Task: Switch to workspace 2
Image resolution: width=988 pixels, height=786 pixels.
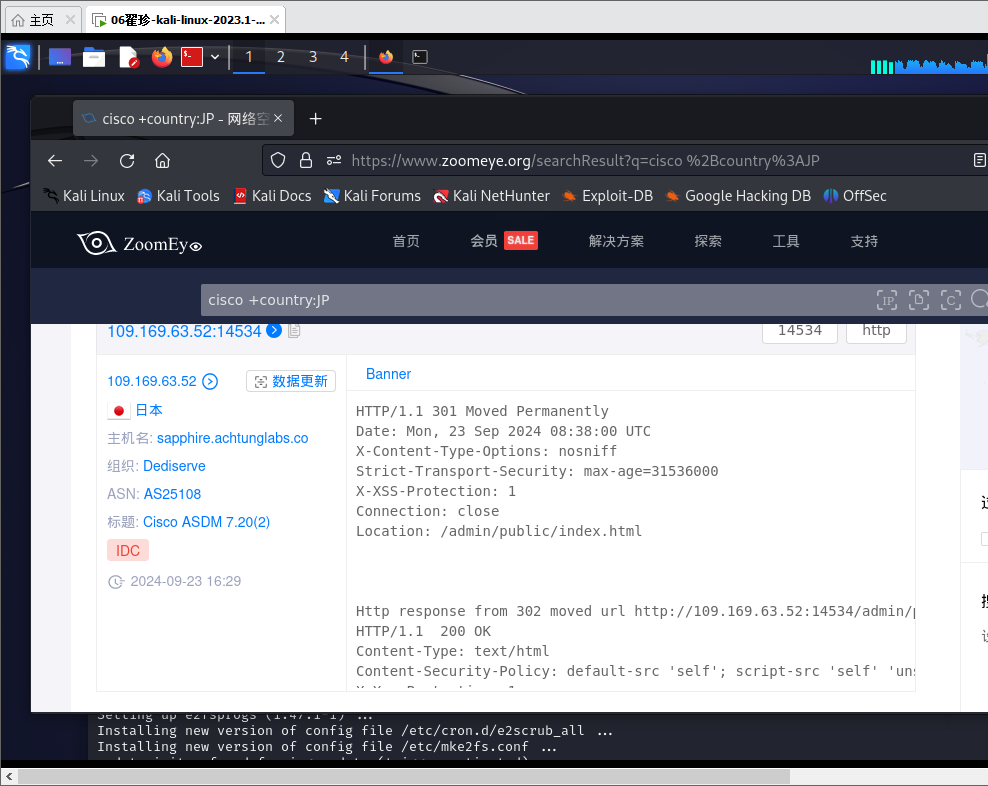Action: tap(281, 57)
